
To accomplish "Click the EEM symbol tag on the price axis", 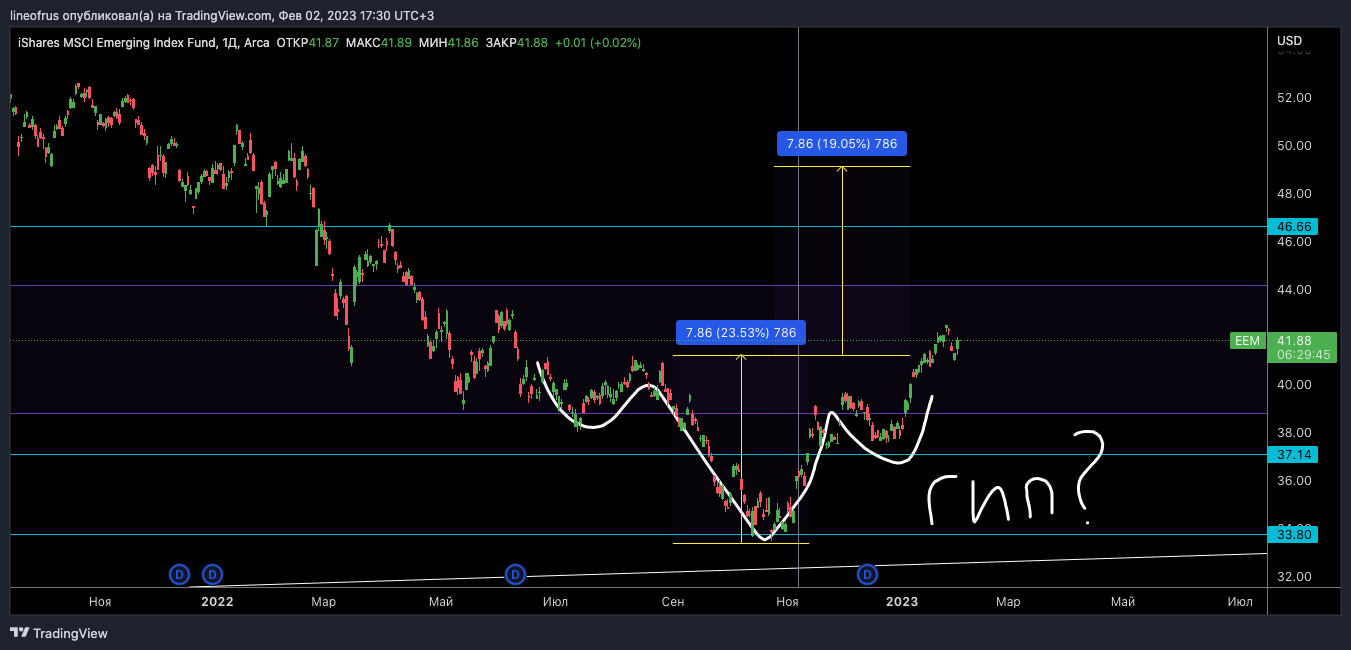I will pyautogui.click(x=1247, y=340).
